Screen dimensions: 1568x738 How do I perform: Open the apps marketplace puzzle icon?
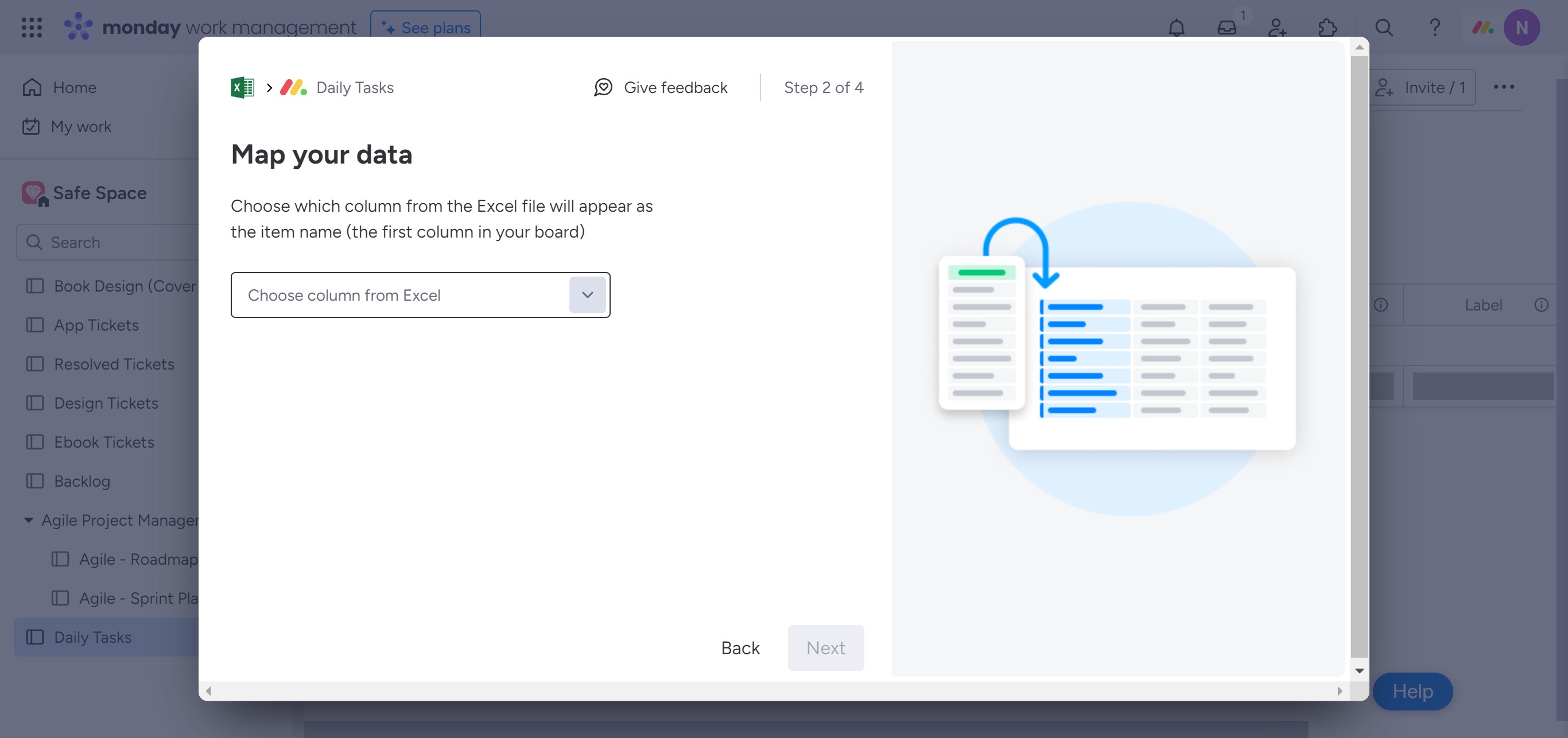[1328, 28]
